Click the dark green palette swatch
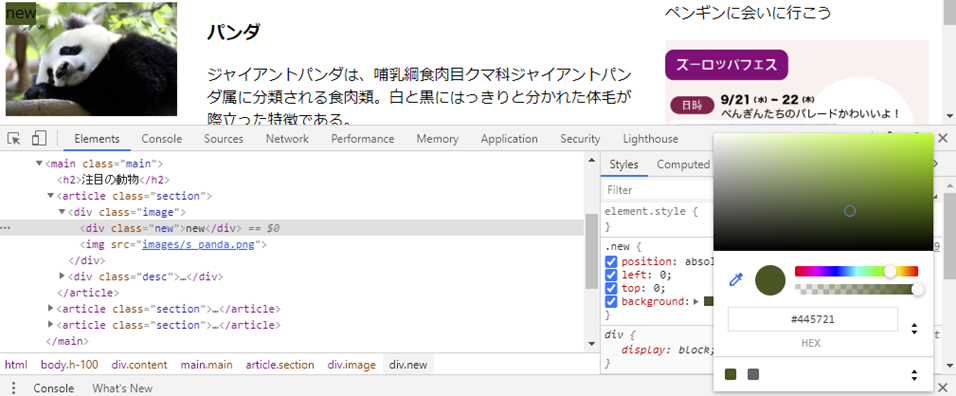The height and width of the screenshot is (396, 956). click(x=730, y=374)
